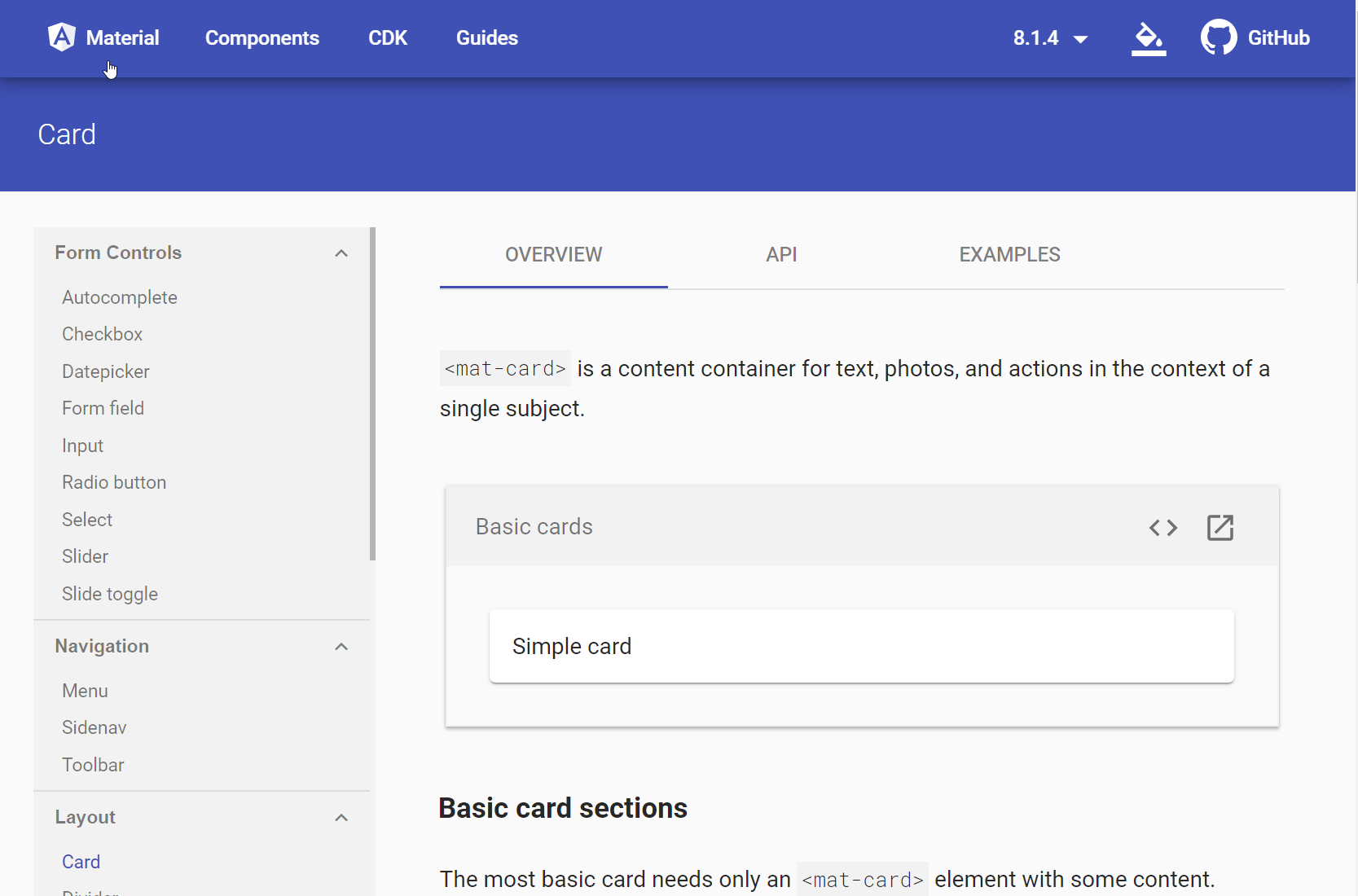
Task: View source code for Basic cards example
Action: [x=1163, y=528]
